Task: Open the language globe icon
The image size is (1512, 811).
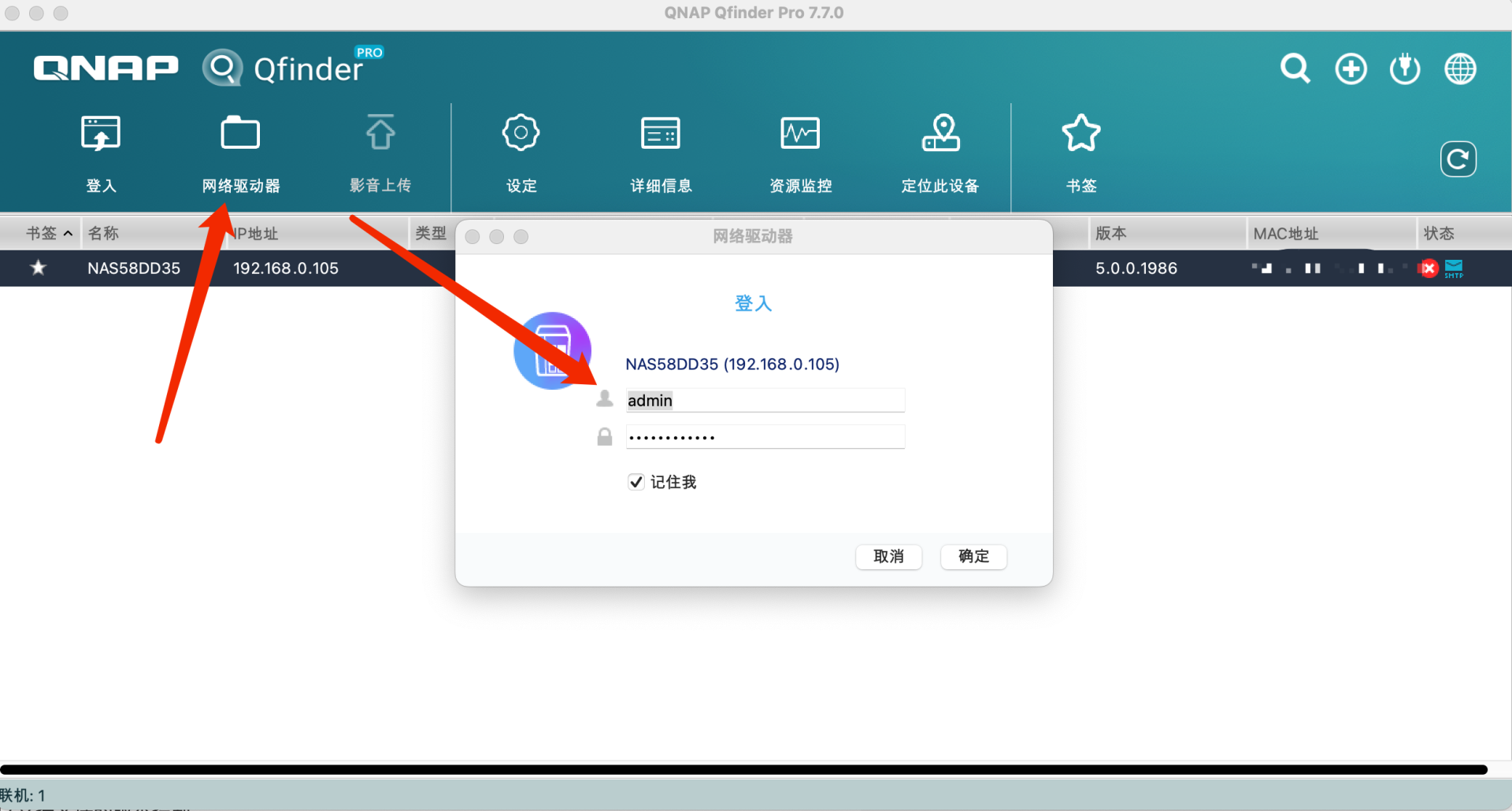Action: [1460, 69]
